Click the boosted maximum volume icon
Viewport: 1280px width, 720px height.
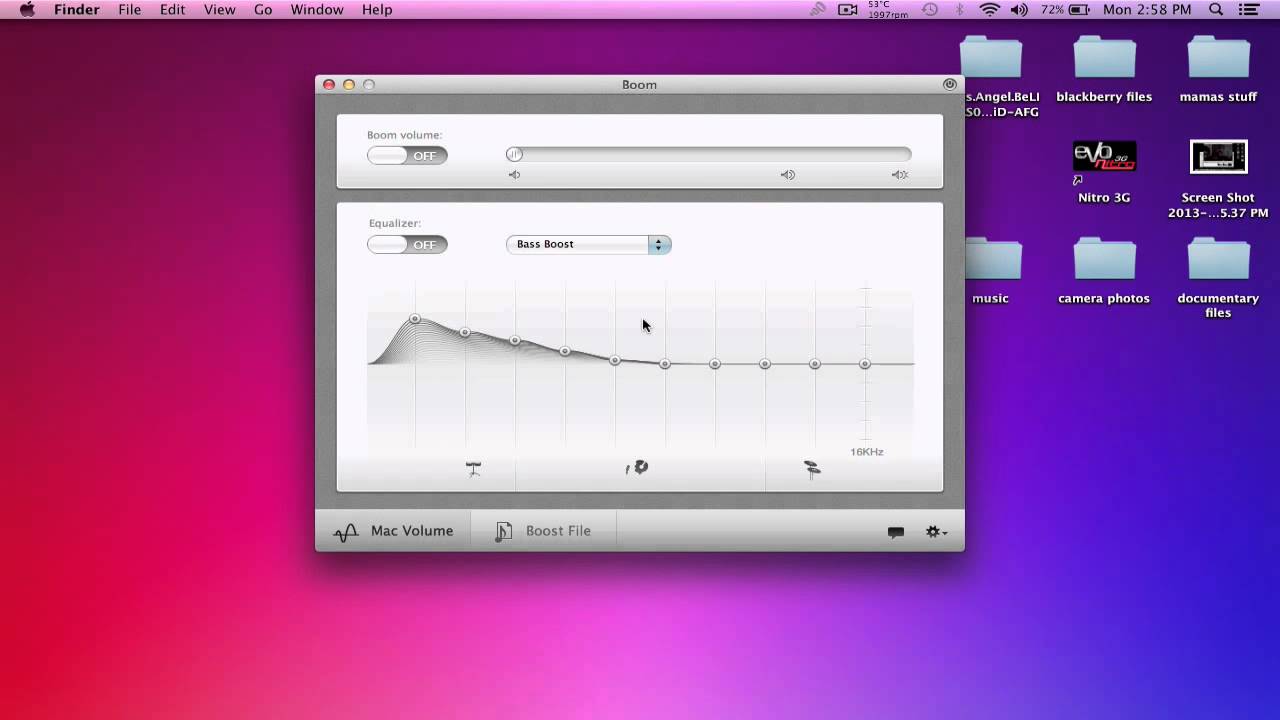coord(900,175)
